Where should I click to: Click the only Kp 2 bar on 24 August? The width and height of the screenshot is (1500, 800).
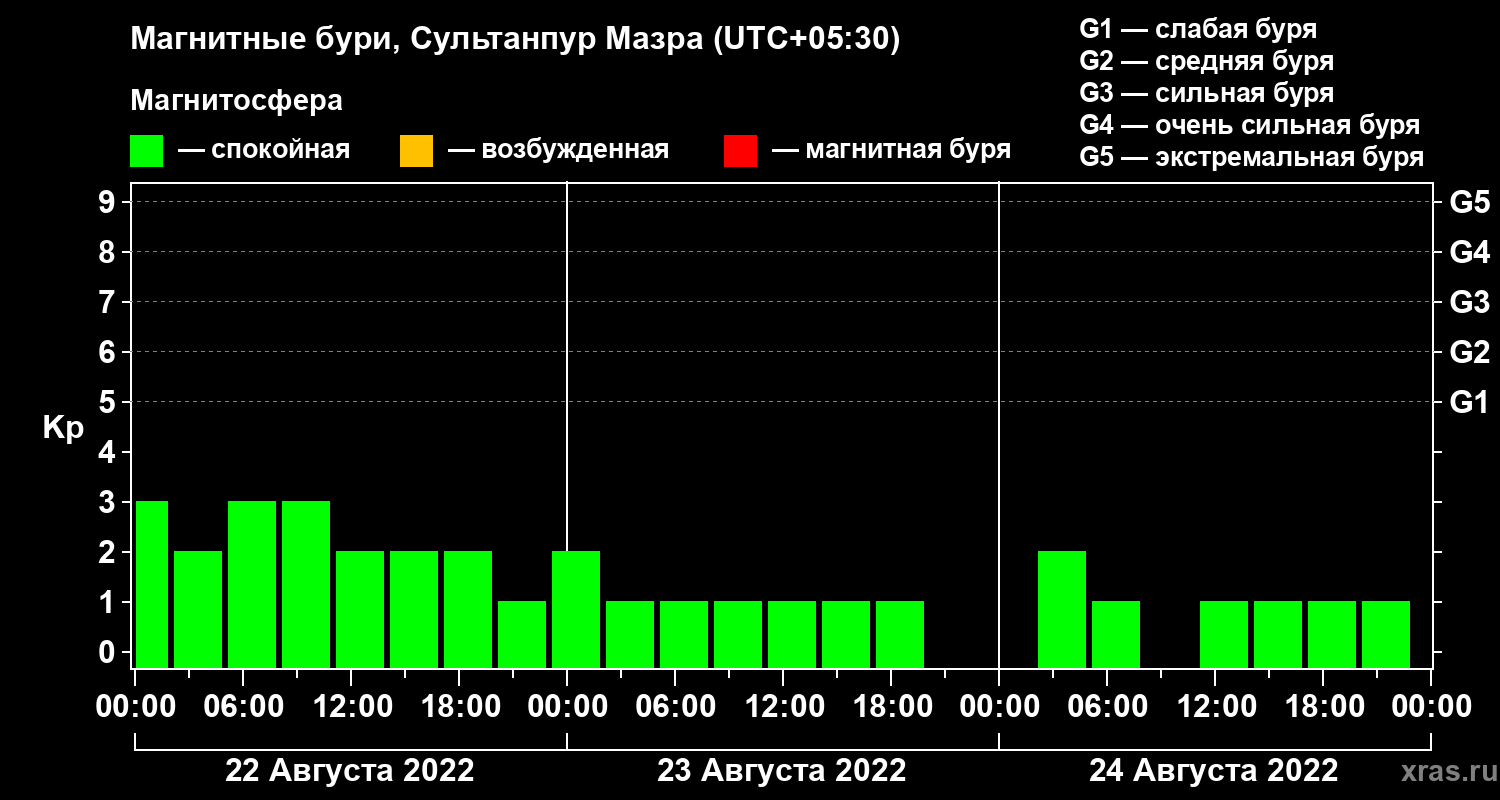tap(1062, 609)
